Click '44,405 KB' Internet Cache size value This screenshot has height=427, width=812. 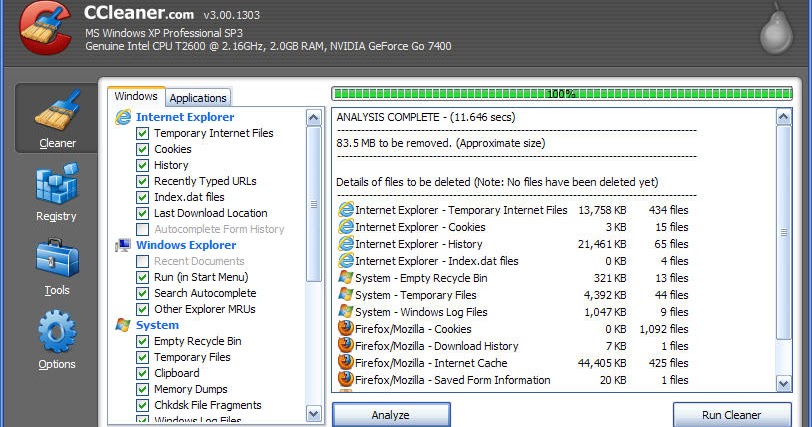(602, 363)
